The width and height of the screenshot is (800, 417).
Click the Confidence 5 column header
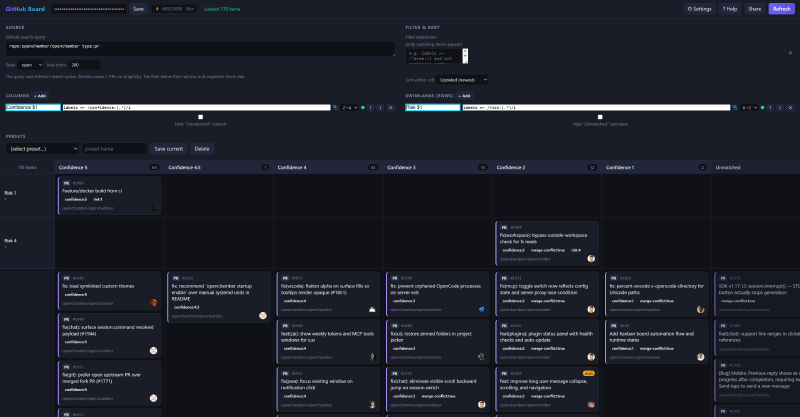coord(109,167)
